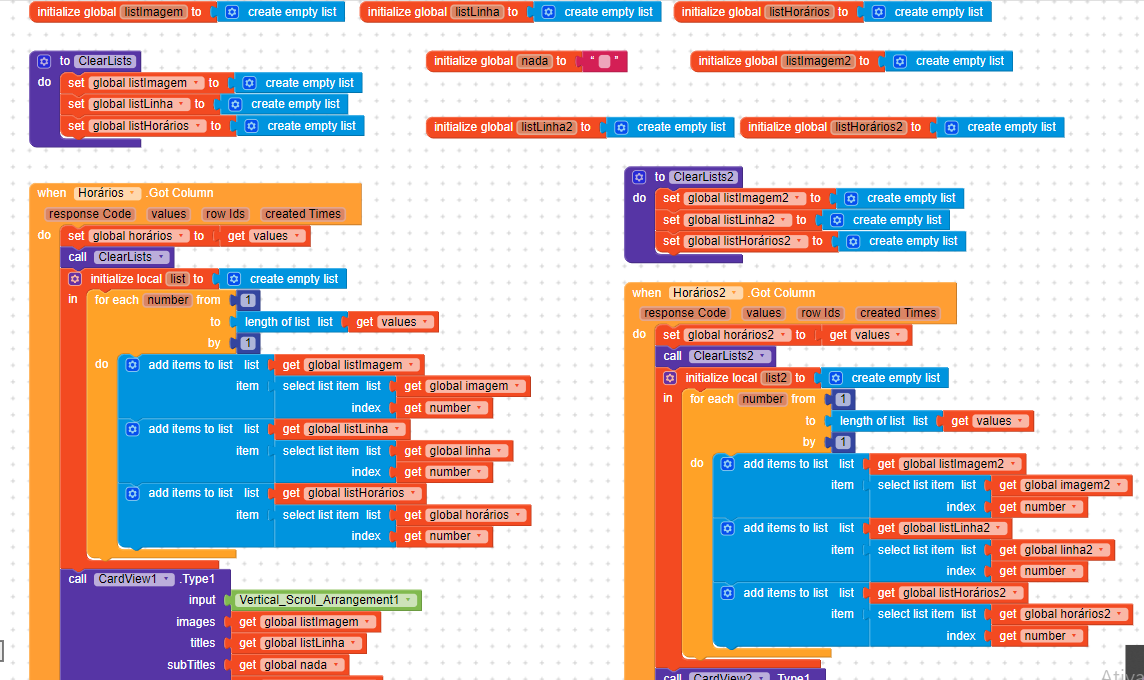
Task: Edit variable name listImagem in initialize global block
Action: pyautogui.click(x=154, y=12)
